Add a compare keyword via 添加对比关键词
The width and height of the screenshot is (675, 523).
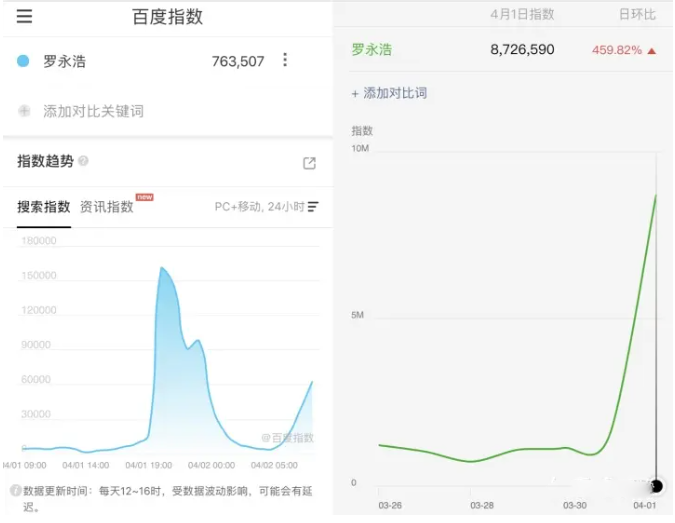click(x=93, y=111)
